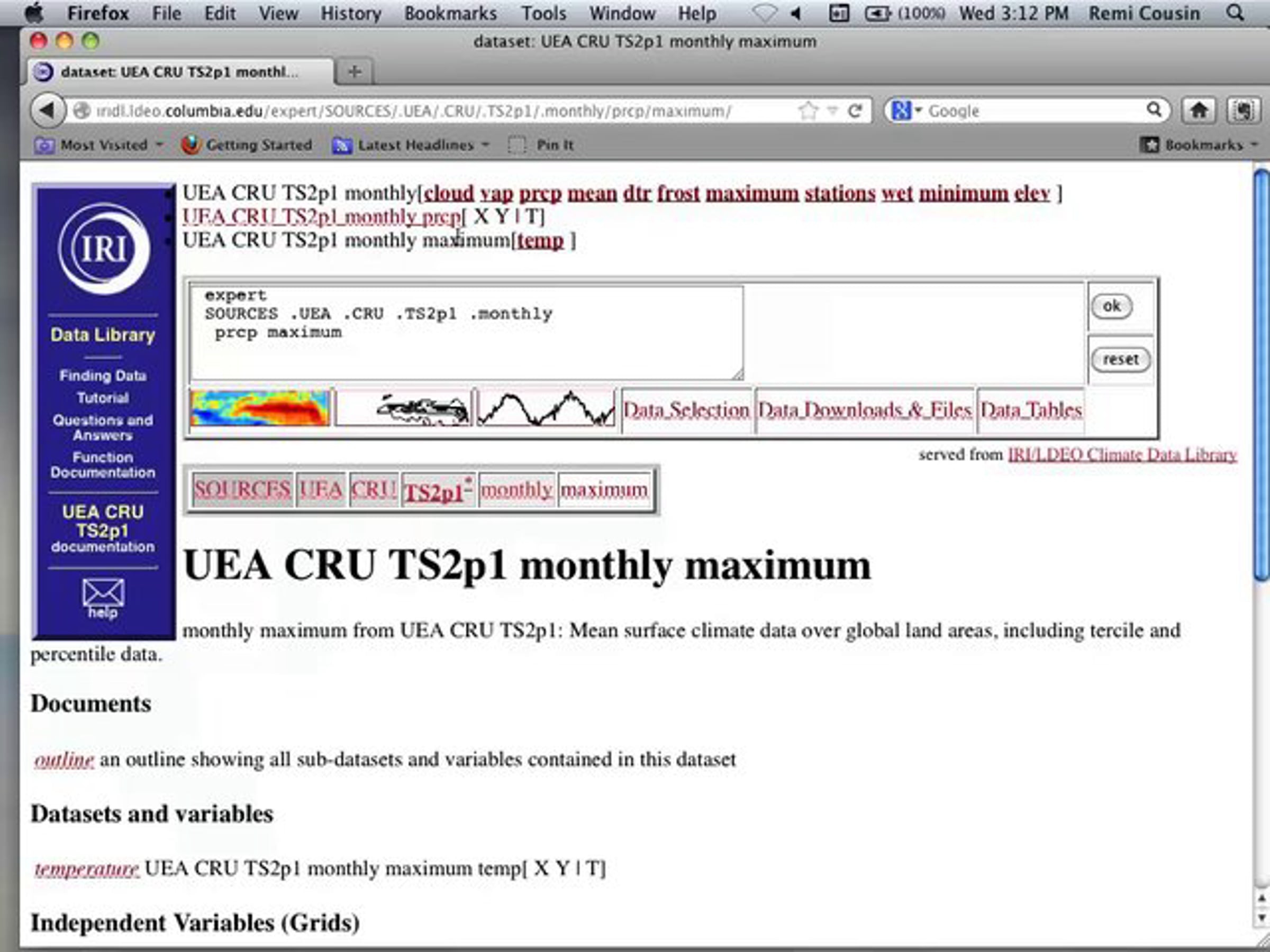
Task: Open Data Downloads & Files link
Action: click(865, 410)
